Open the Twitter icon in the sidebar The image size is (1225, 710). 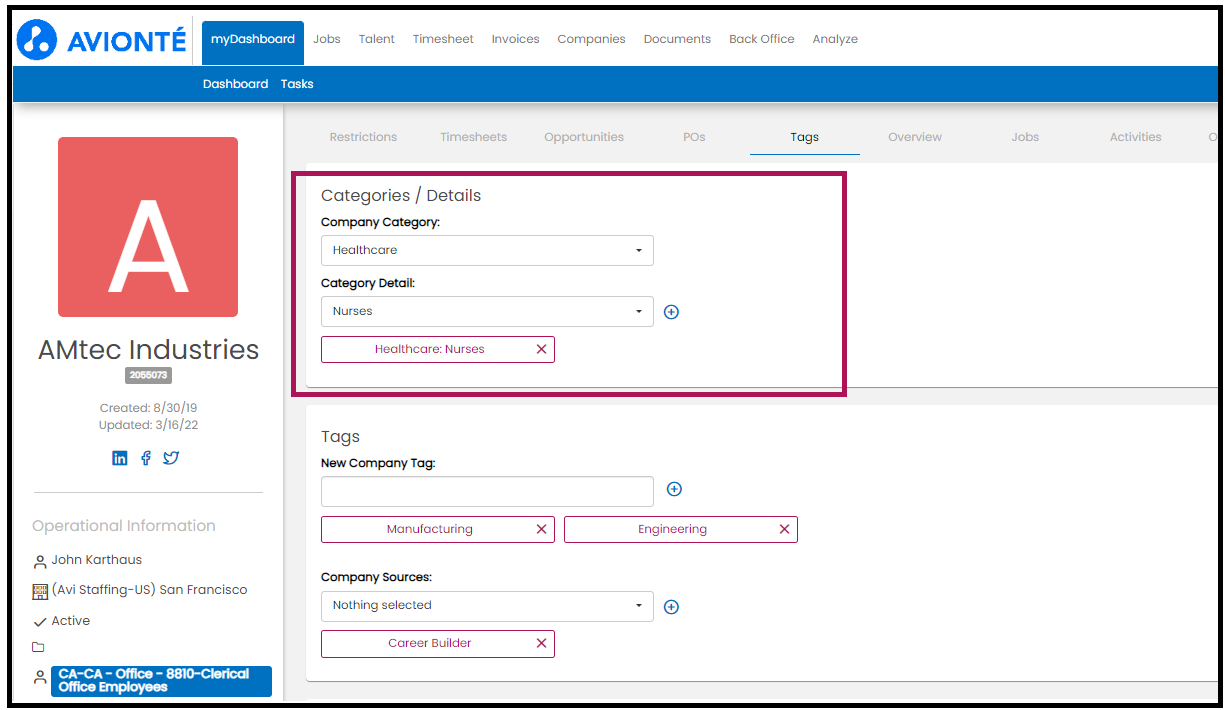pyautogui.click(x=171, y=458)
